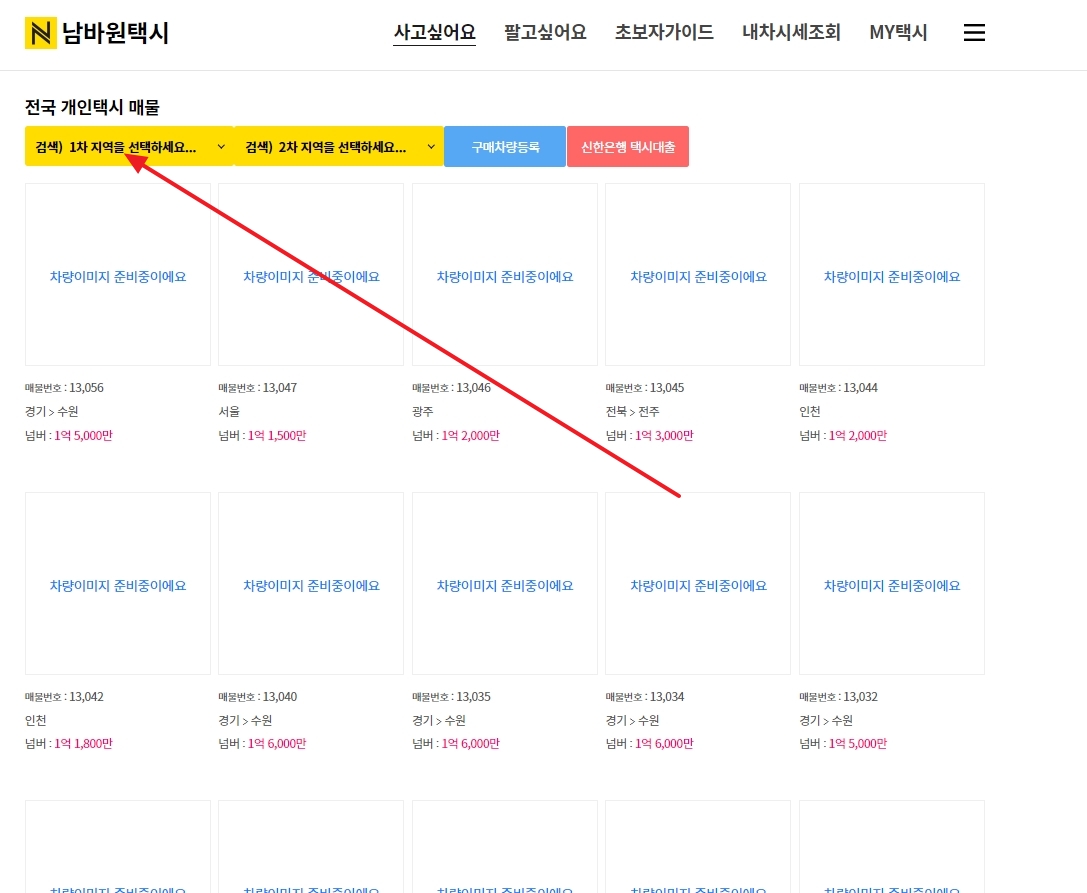
Task: Click the text 매물번호 : 13,044
Action: pyautogui.click(x=838, y=388)
